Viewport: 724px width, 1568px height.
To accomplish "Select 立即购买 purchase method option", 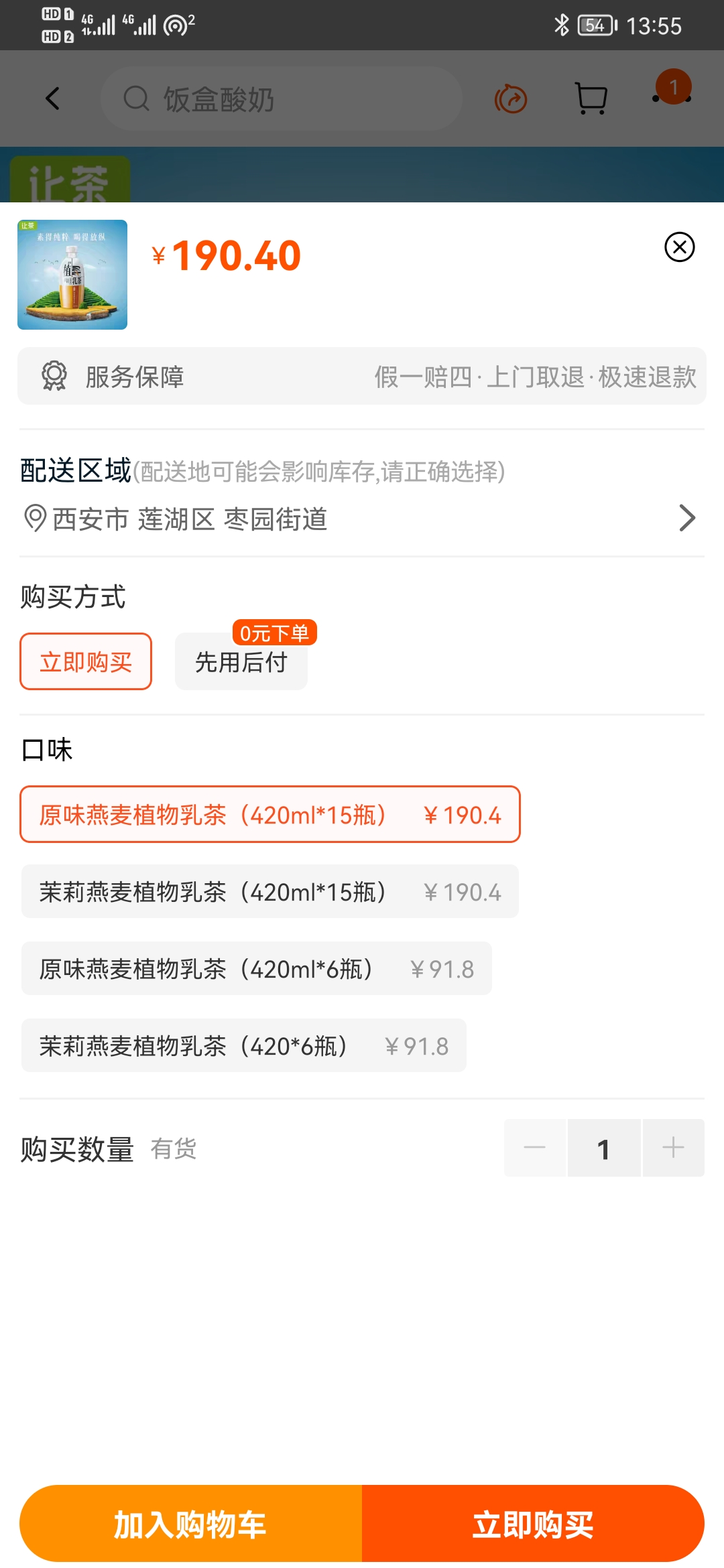I will click(86, 661).
